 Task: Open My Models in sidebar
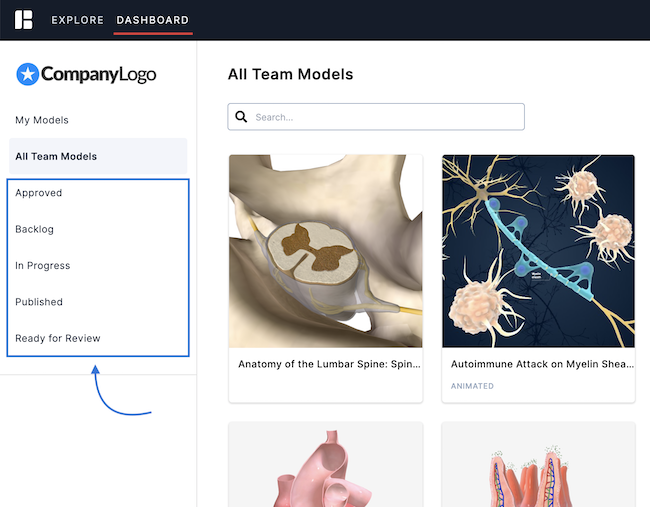(42, 120)
